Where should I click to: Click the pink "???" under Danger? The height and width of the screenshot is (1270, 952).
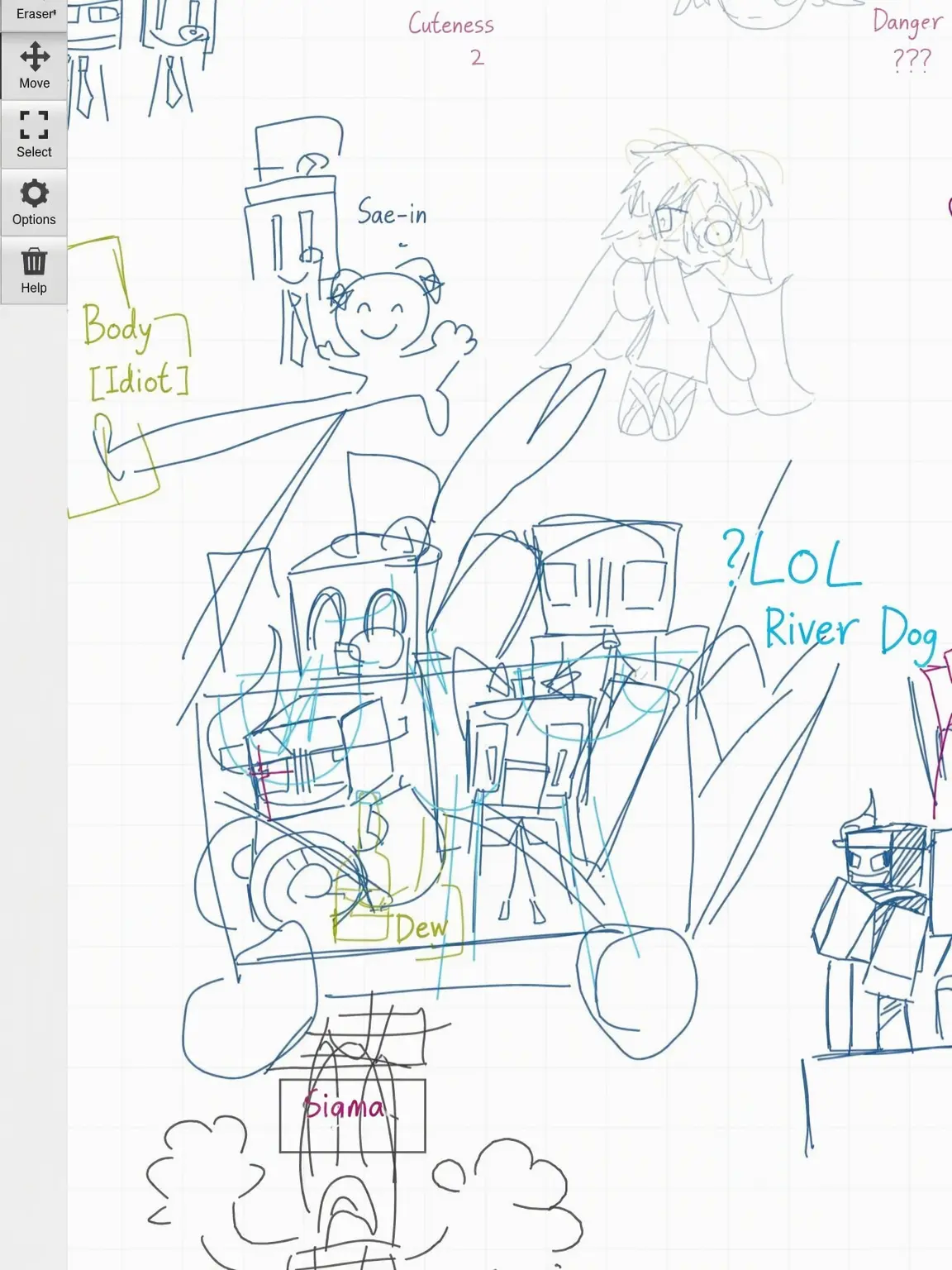pos(912,60)
